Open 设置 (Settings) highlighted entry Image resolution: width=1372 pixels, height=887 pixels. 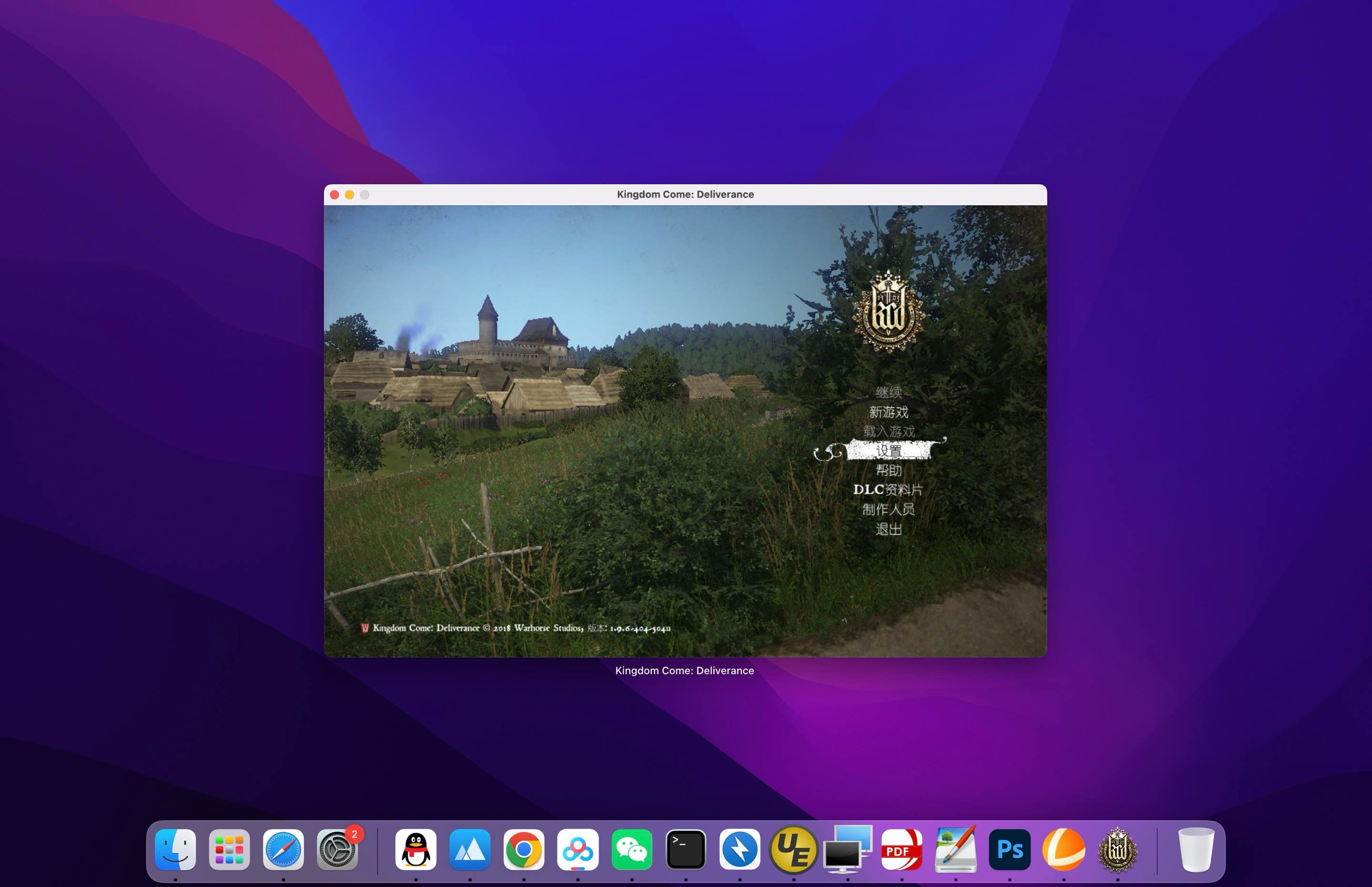tap(889, 451)
